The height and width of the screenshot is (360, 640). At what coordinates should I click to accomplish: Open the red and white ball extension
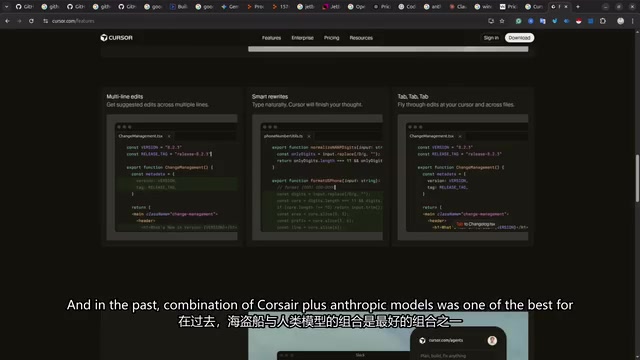point(578,21)
